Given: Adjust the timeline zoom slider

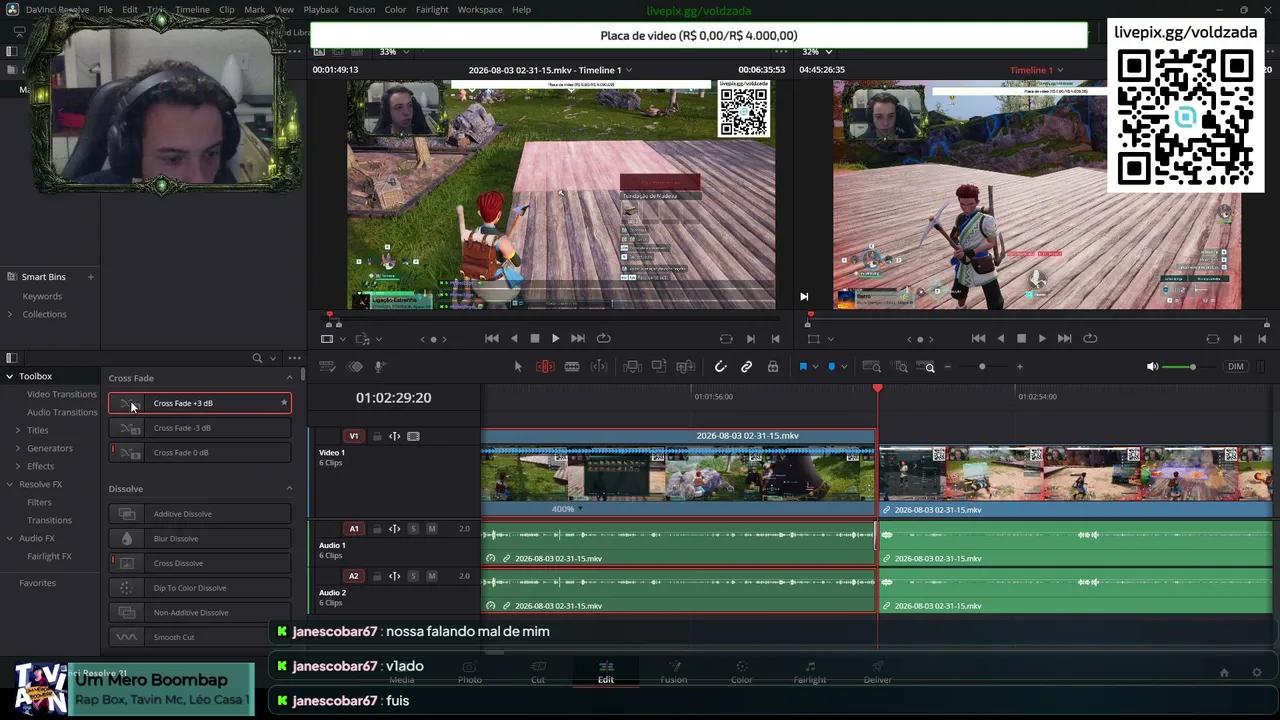Looking at the screenshot, I should tap(982, 367).
